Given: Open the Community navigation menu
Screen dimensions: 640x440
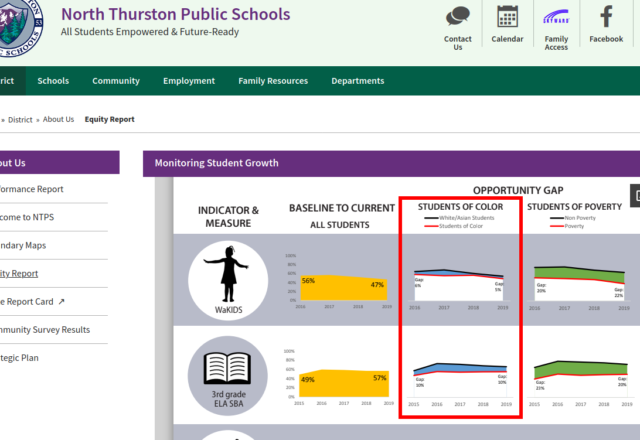Looking at the screenshot, I should click(116, 81).
